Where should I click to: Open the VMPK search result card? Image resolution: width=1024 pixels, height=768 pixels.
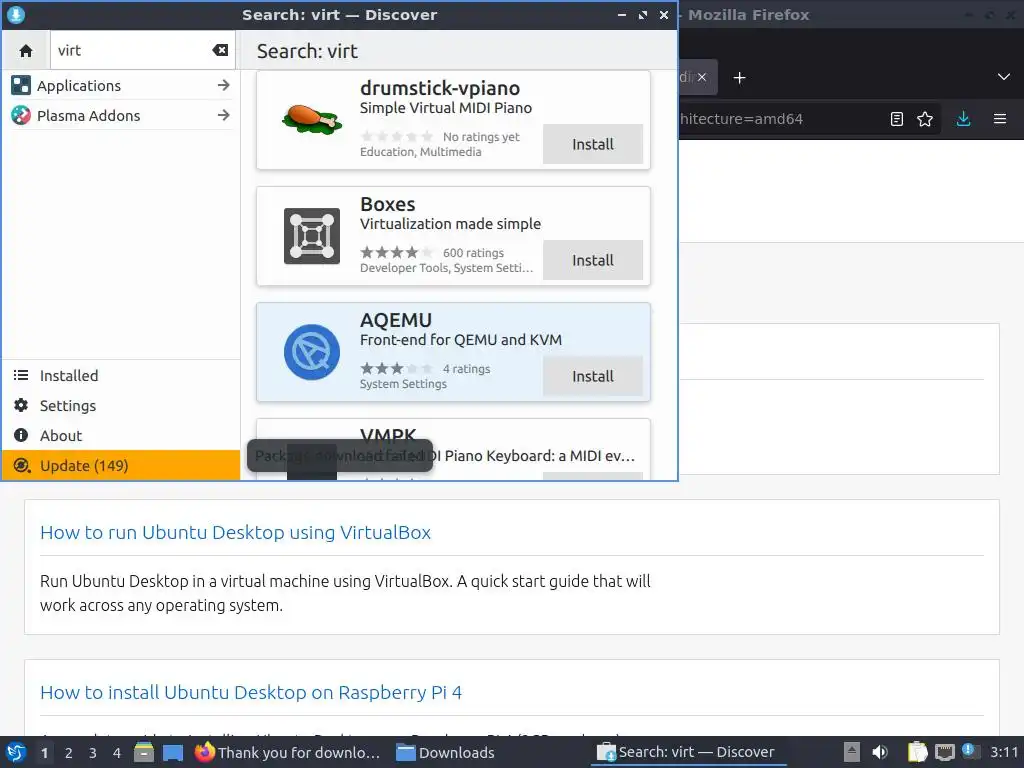click(x=453, y=449)
